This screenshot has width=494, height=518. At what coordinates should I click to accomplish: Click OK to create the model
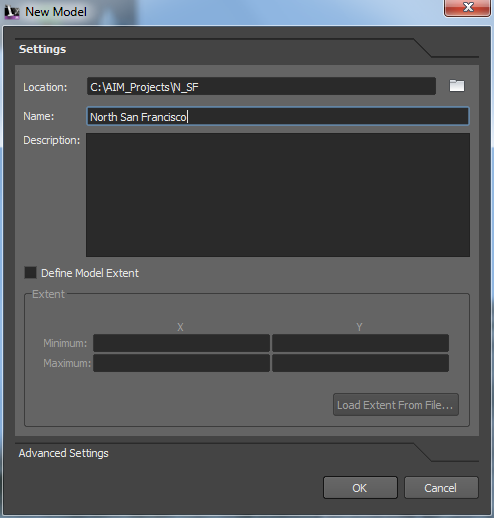tap(360, 488)
